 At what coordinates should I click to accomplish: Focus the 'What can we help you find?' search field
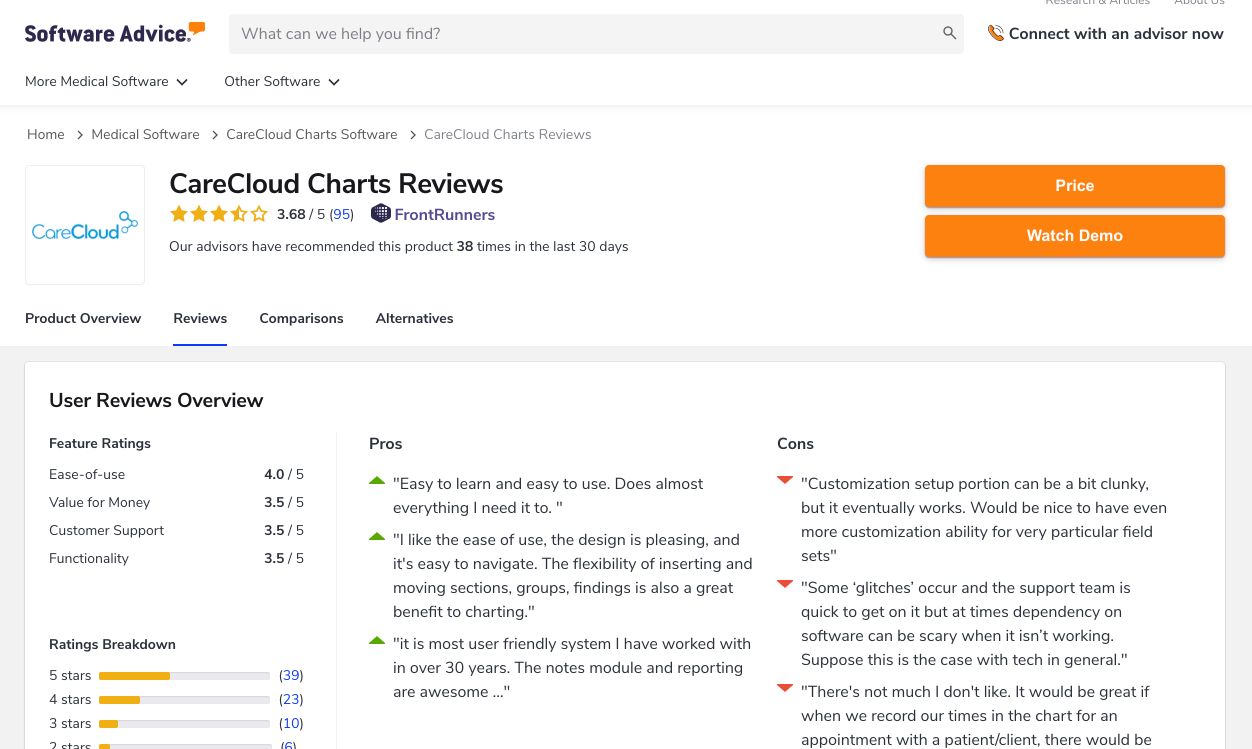(x=586, y=34)
